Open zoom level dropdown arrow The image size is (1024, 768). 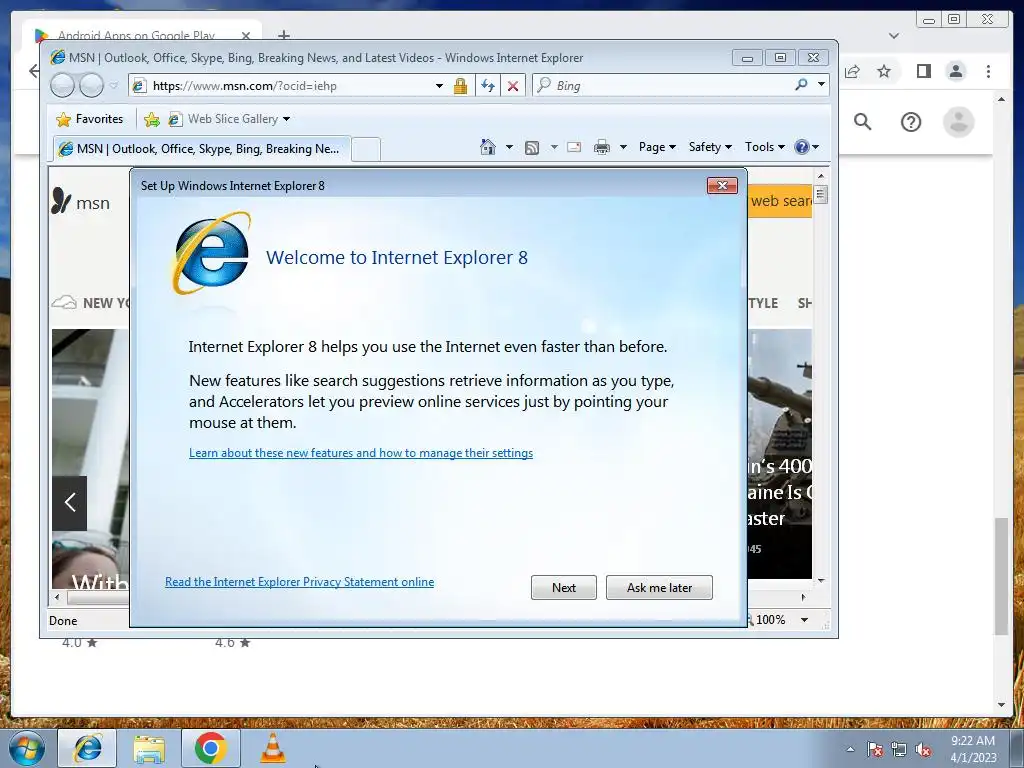[x=805, y=620]
